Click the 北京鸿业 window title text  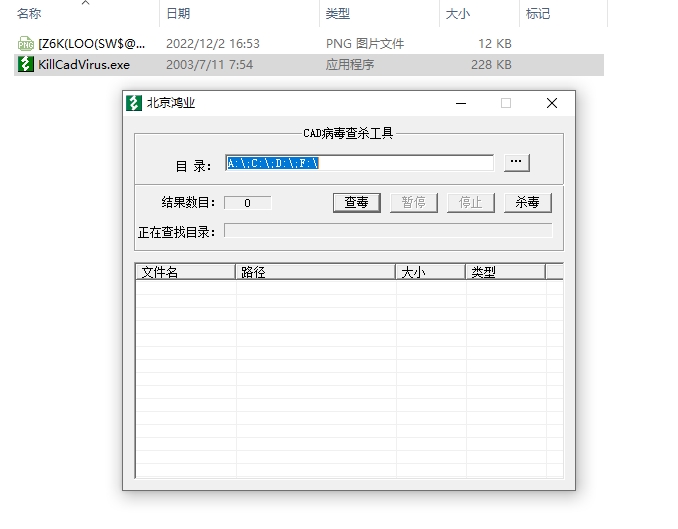171,103
